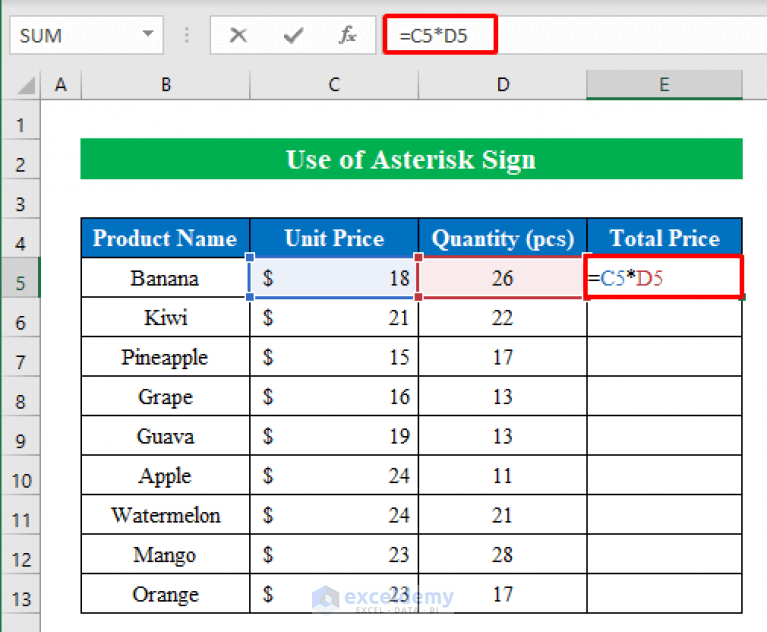Select Kiwi's quantity cell of 22

(503, 317)
